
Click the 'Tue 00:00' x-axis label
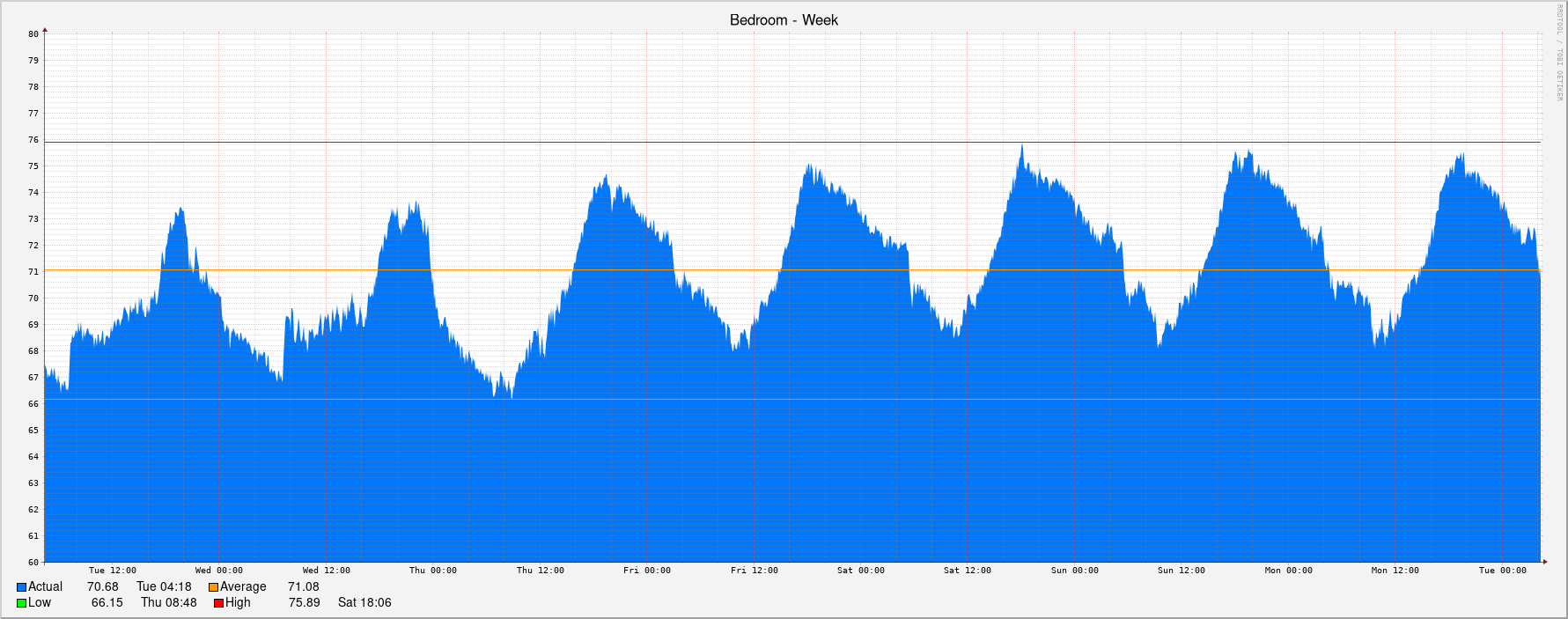click(x=1503, y=571)
